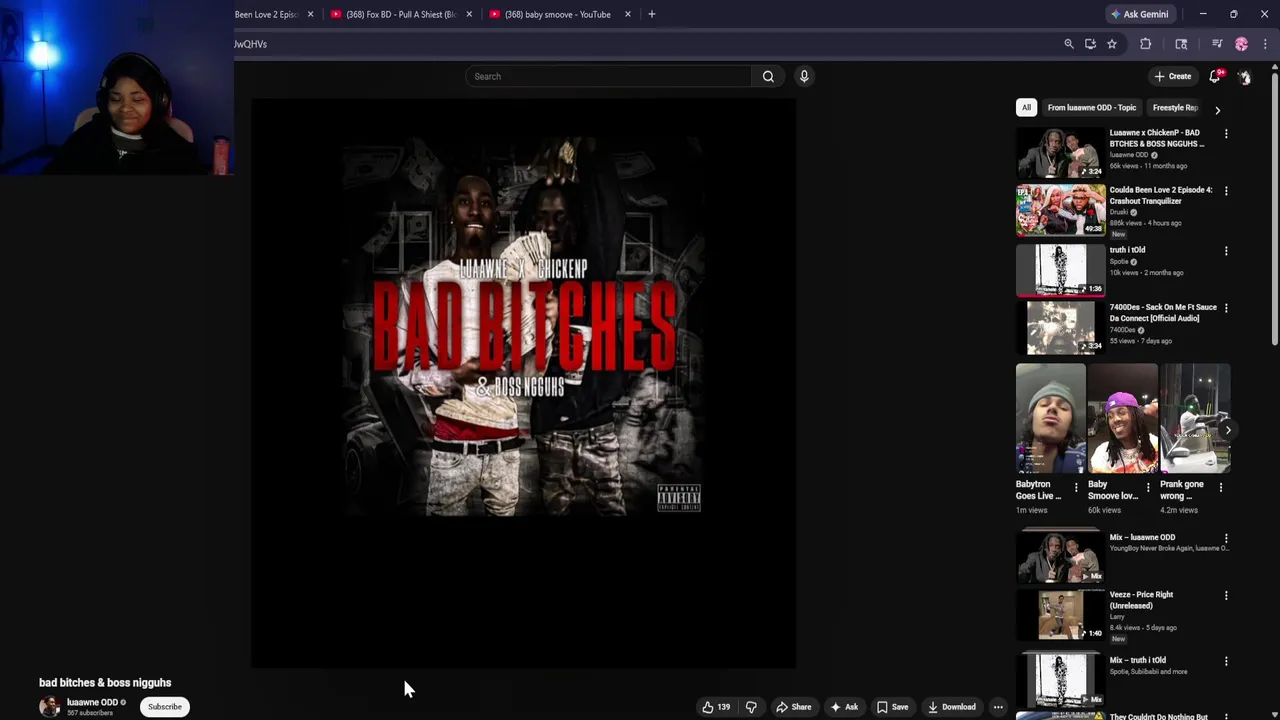
Task: Open options for Prank gone wrong short
Action: click(x=1220, y=487)
